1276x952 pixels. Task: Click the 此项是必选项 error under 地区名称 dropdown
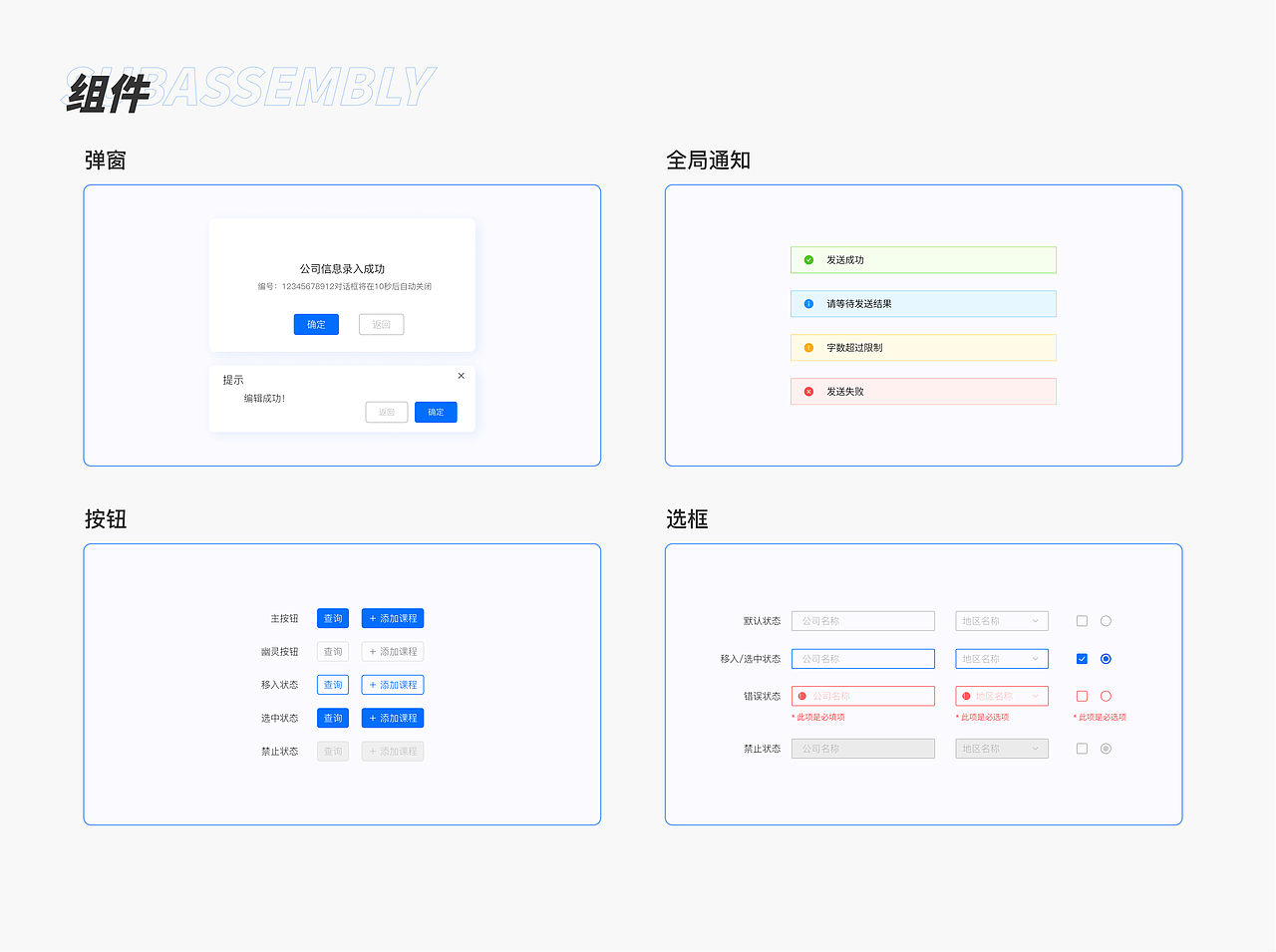(x=982, y=718)
